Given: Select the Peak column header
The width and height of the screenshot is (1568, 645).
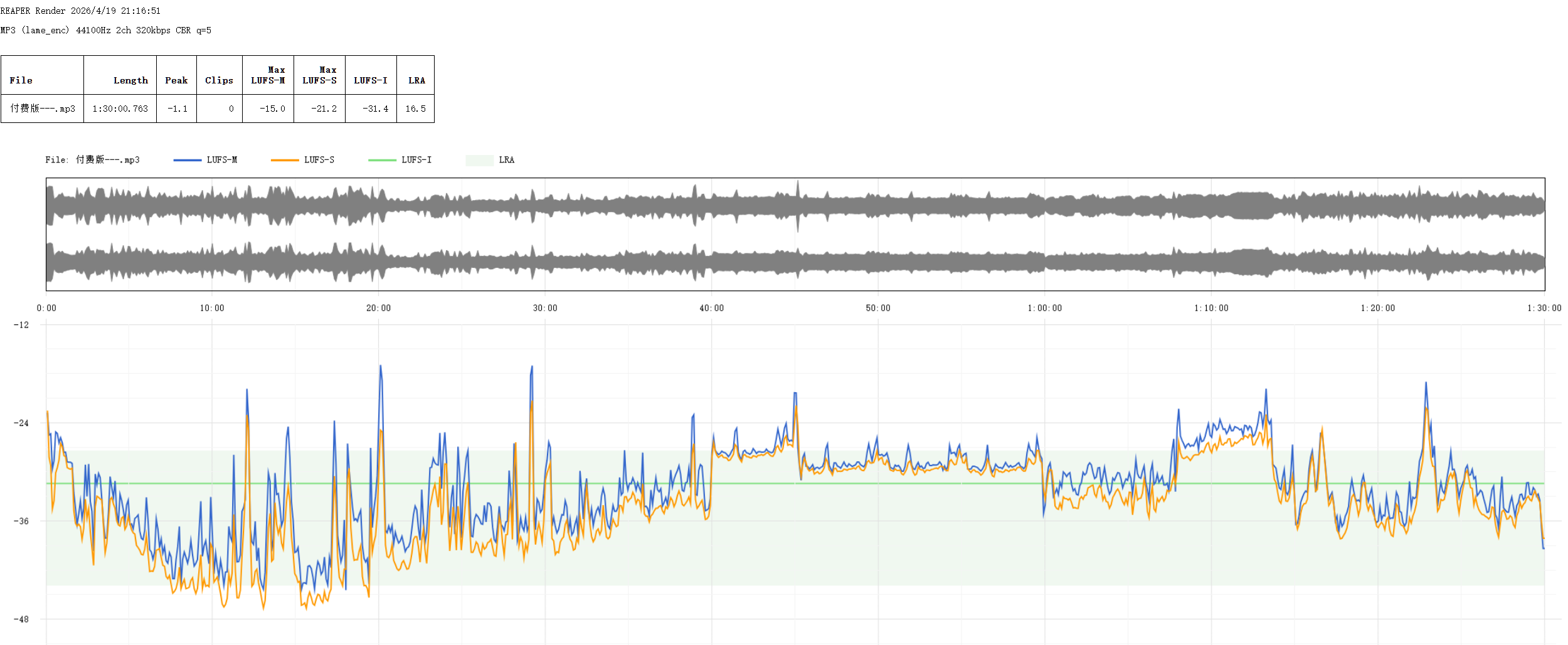Looking at the screenshot, I should click(x=176, y=80).
